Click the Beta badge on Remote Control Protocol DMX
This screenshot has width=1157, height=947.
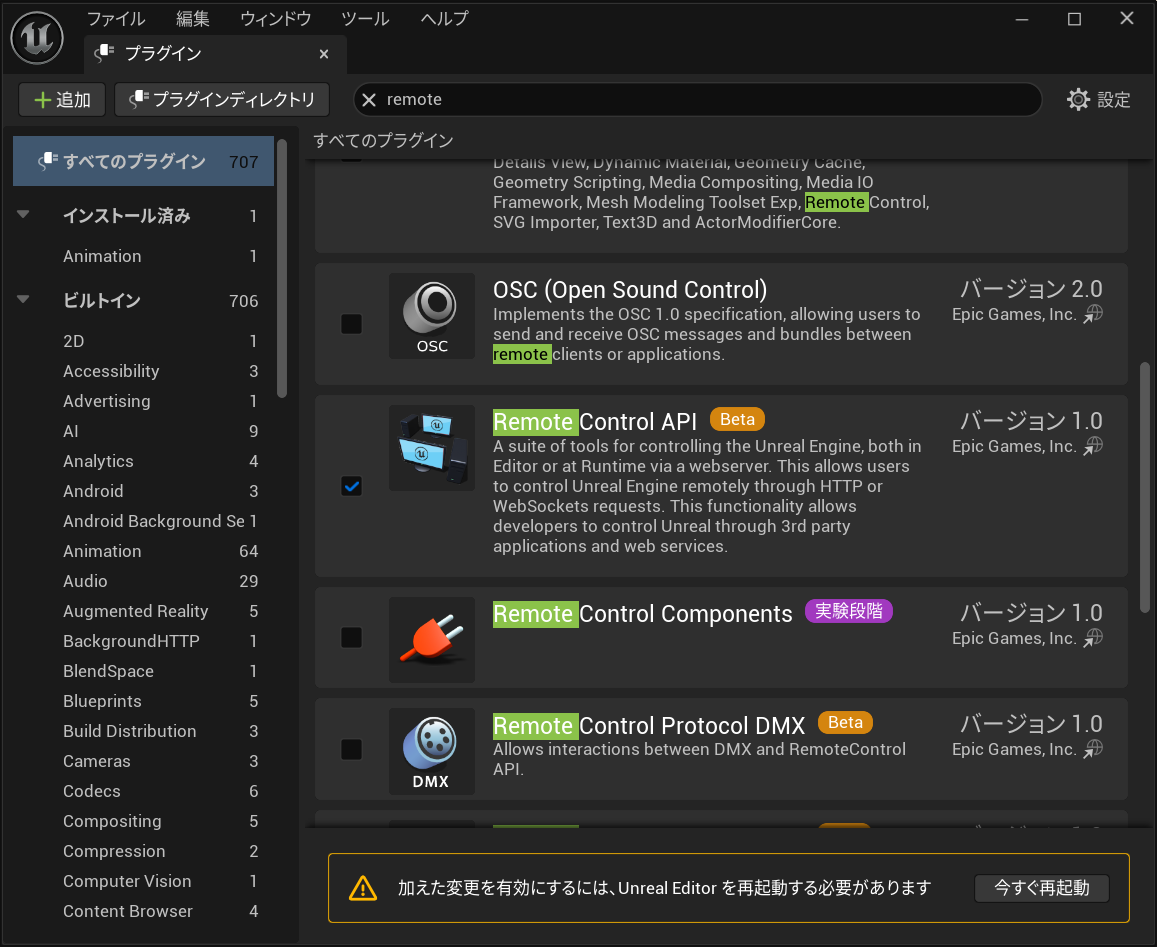pyautogui.click(x=845, y=723)
